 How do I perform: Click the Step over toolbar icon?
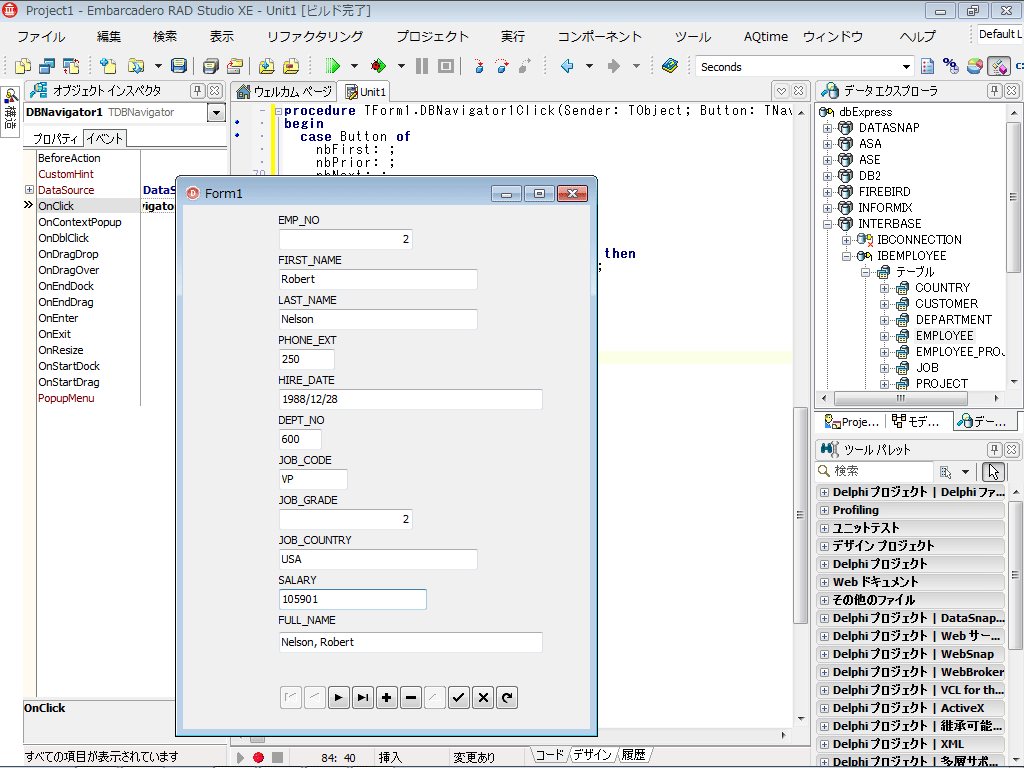[502, 66]
